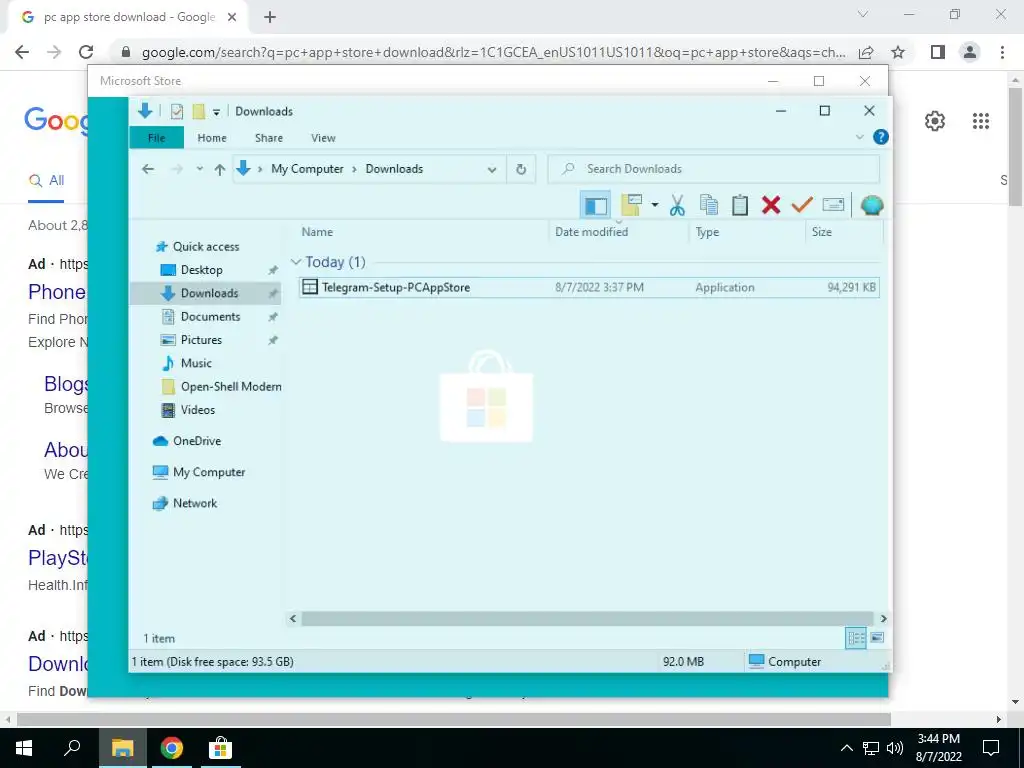Click the Chrome share page icon
The height and width of the screenshot is (768, 1024).
(x=866, y=52)
